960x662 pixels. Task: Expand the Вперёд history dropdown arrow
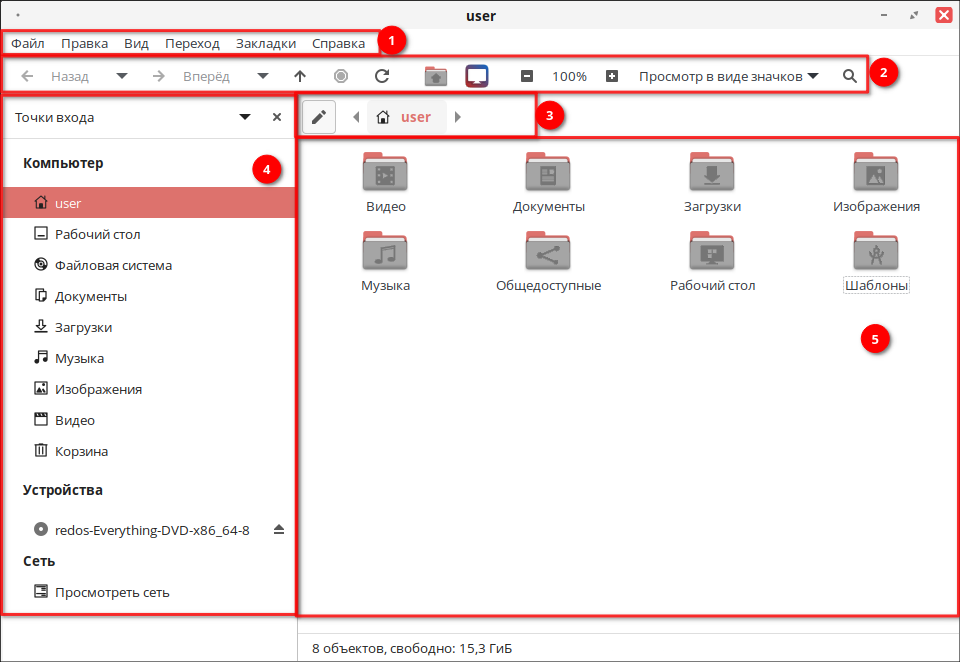[x=263, y=77]
